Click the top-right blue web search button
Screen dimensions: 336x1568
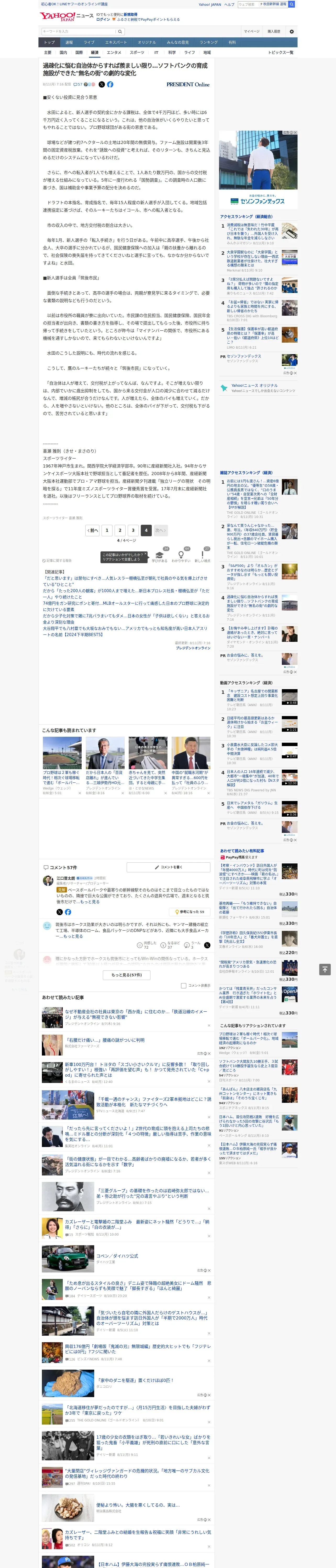pyautogui.click(x=292, y=4)
